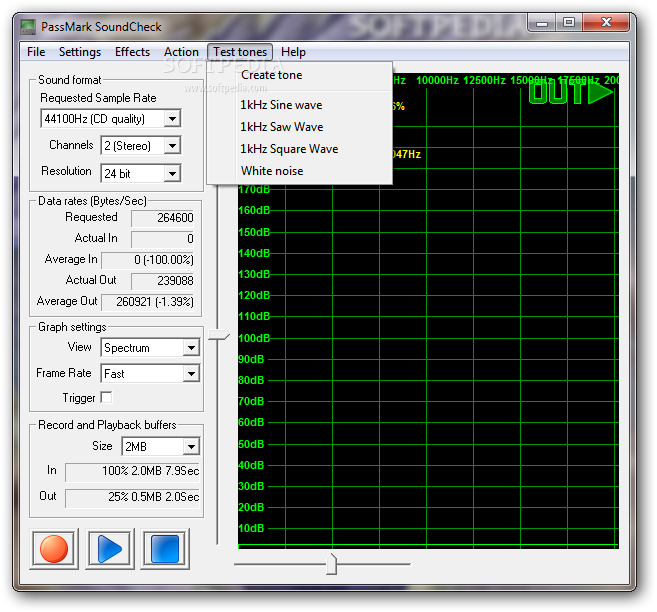
Task: Click the Actual Out value field
Action: [x=163, y=281]
